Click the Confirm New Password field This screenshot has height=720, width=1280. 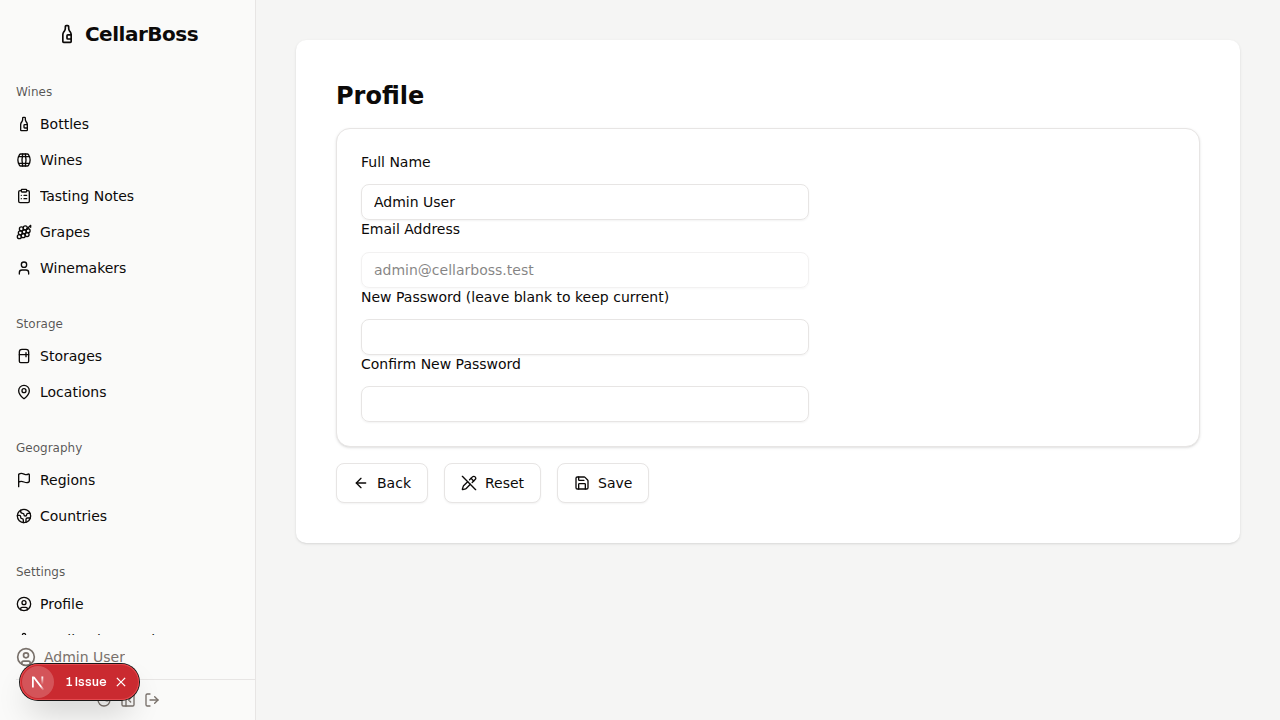[584, 404]
